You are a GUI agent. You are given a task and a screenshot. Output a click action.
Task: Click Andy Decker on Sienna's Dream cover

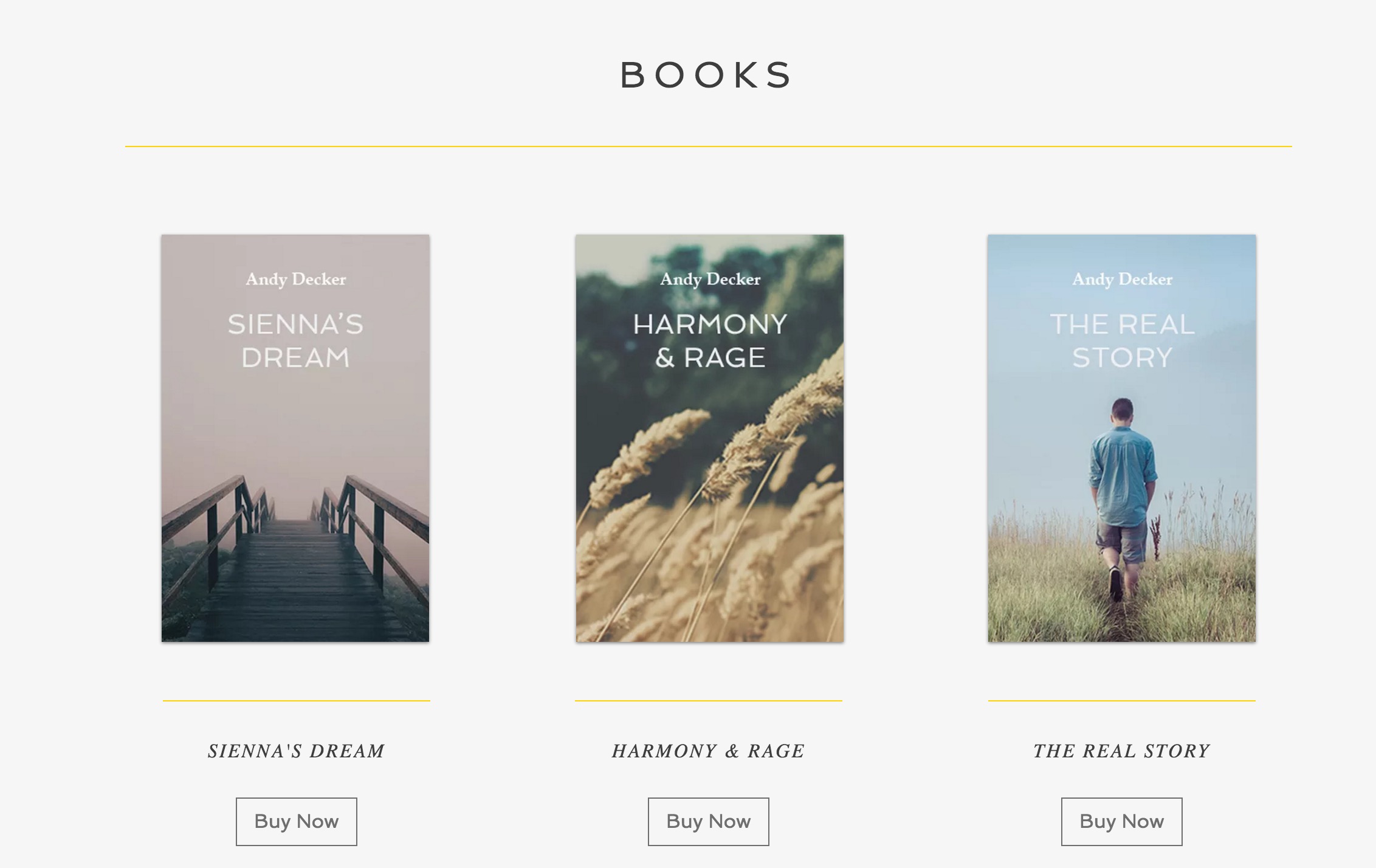point(296,279)
